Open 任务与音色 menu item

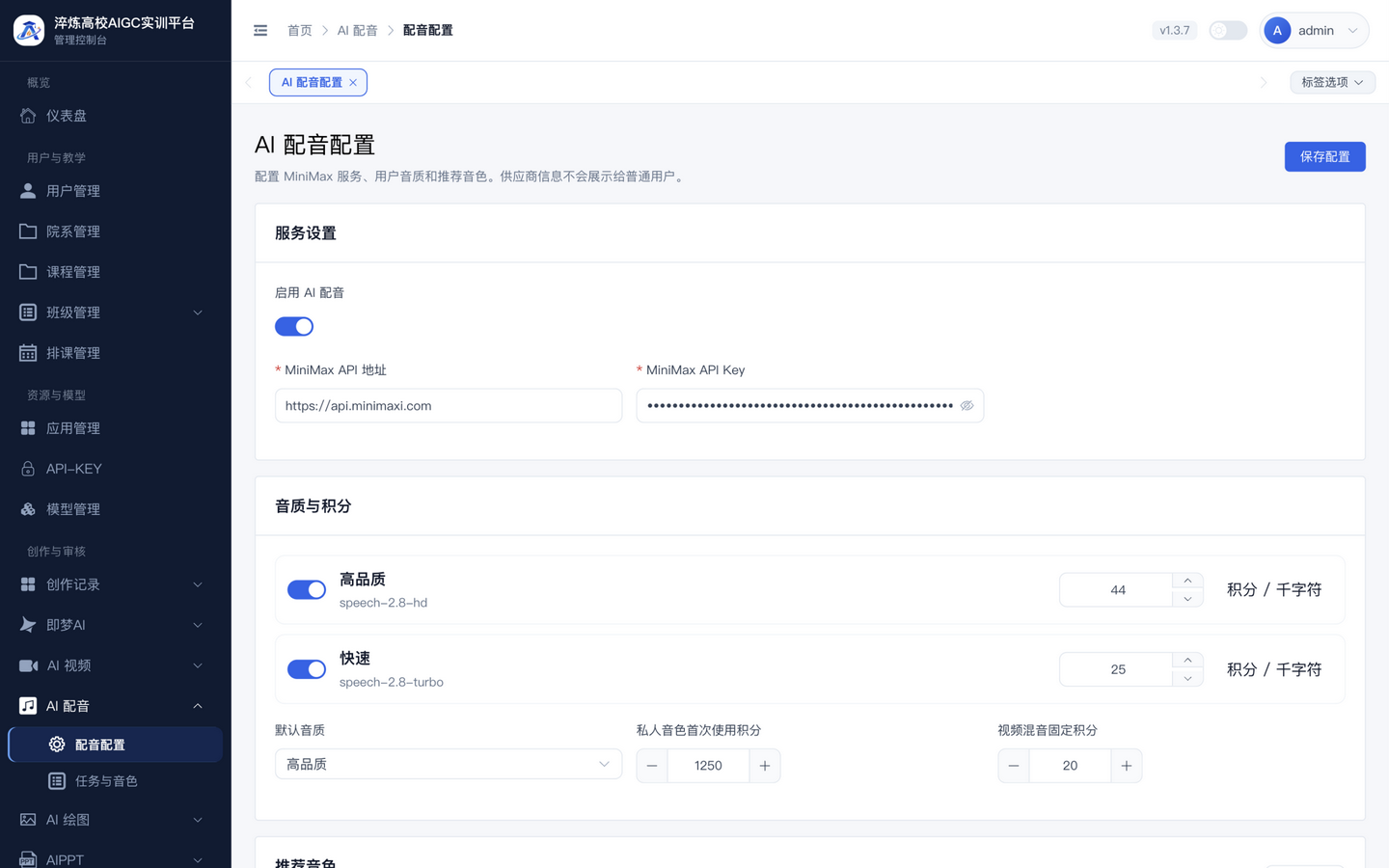(x=116, y=781)
